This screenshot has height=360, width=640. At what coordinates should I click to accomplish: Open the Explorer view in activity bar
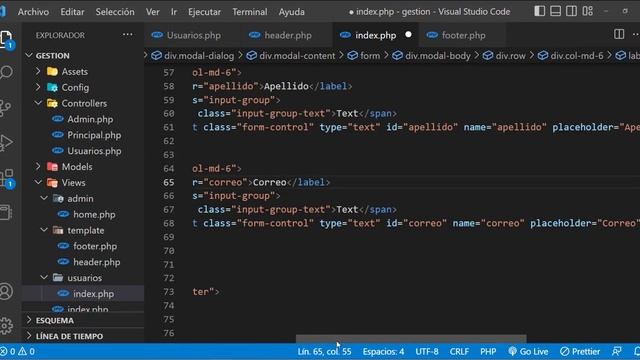(x=7, y=39)
